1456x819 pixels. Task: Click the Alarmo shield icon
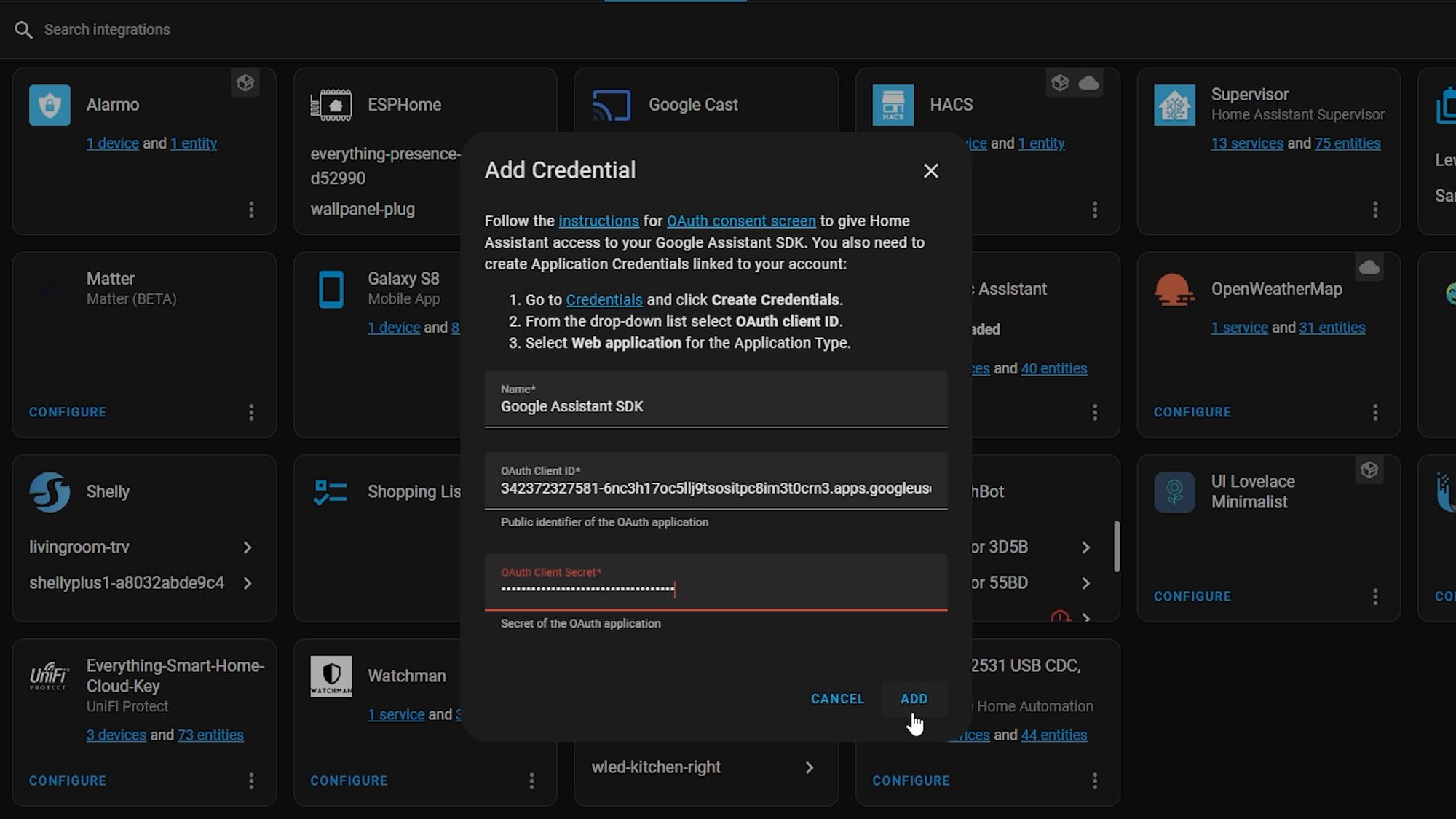50,105
